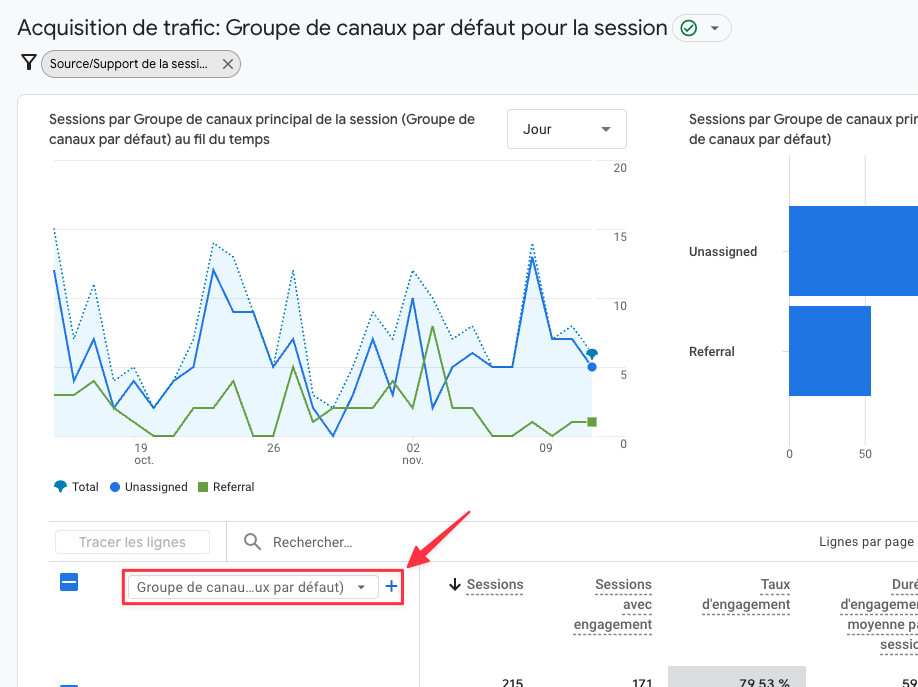Image resolution: width=918 pixels, height=687 pixels.
Task: Click the Sessions descending sort arrow
Action: point(455,585)
